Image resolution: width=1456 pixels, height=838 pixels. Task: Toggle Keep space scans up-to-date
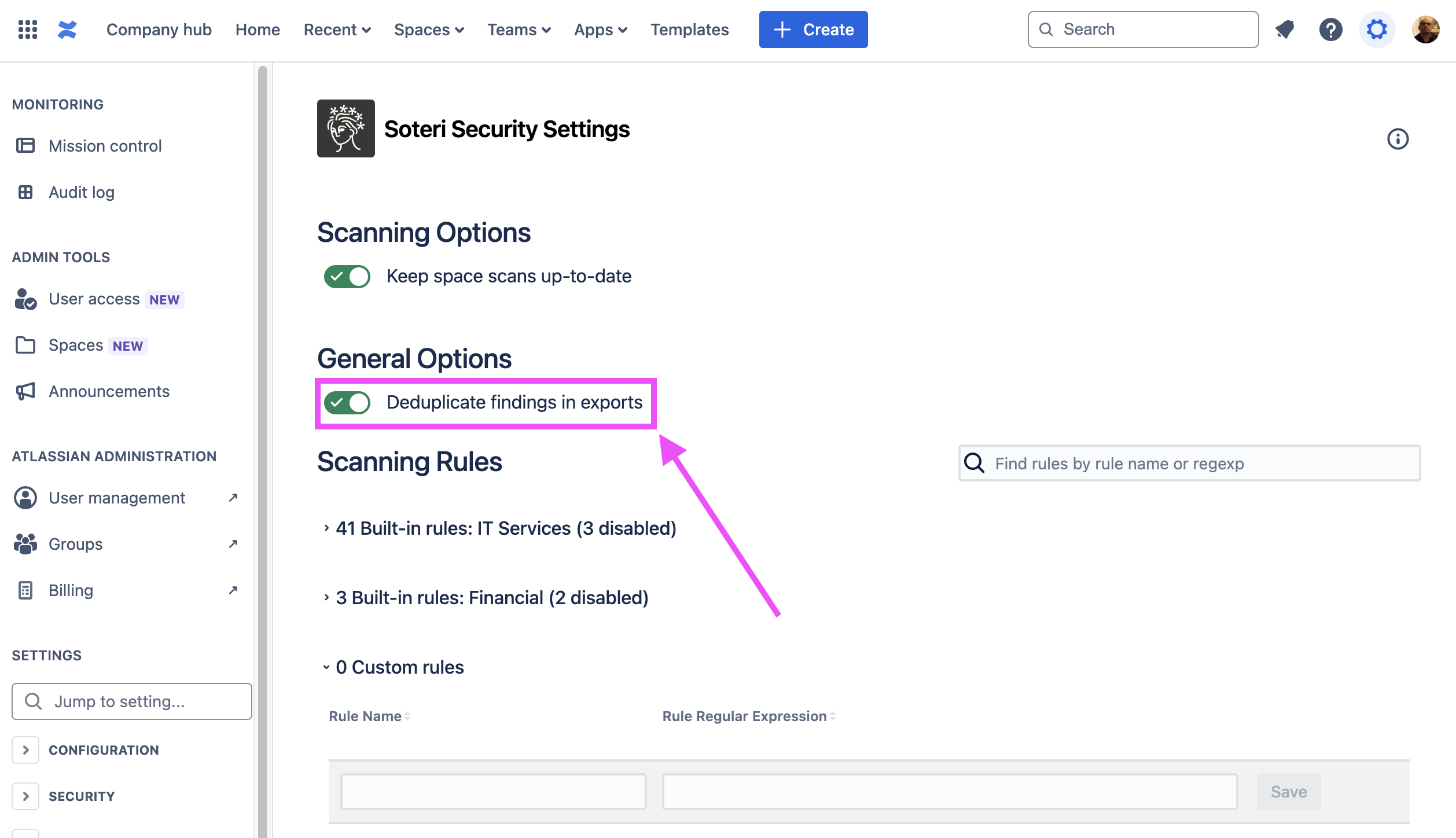pos(347,277)
